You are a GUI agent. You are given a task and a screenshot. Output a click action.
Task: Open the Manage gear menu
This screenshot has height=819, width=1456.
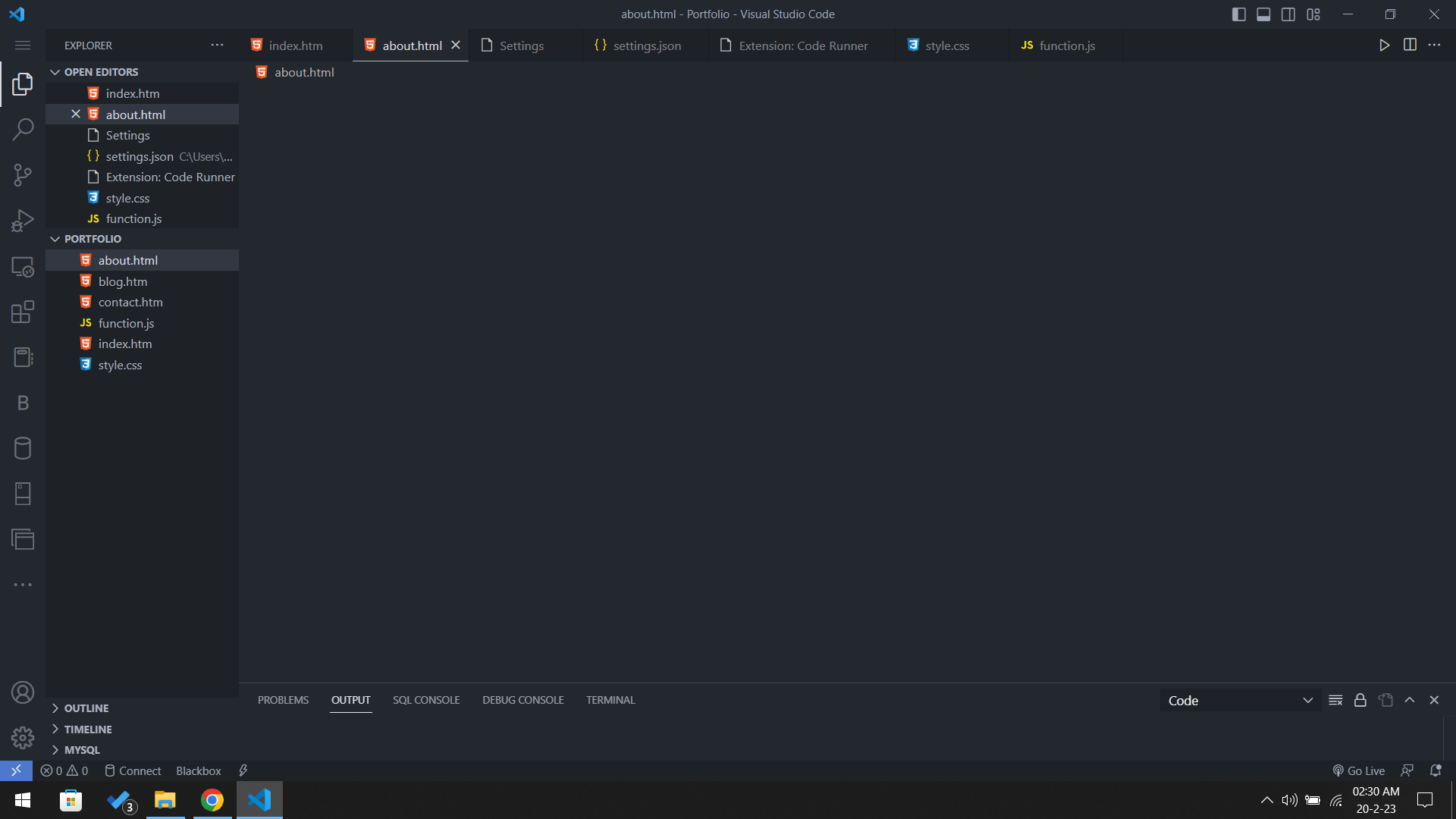point(23,737)
